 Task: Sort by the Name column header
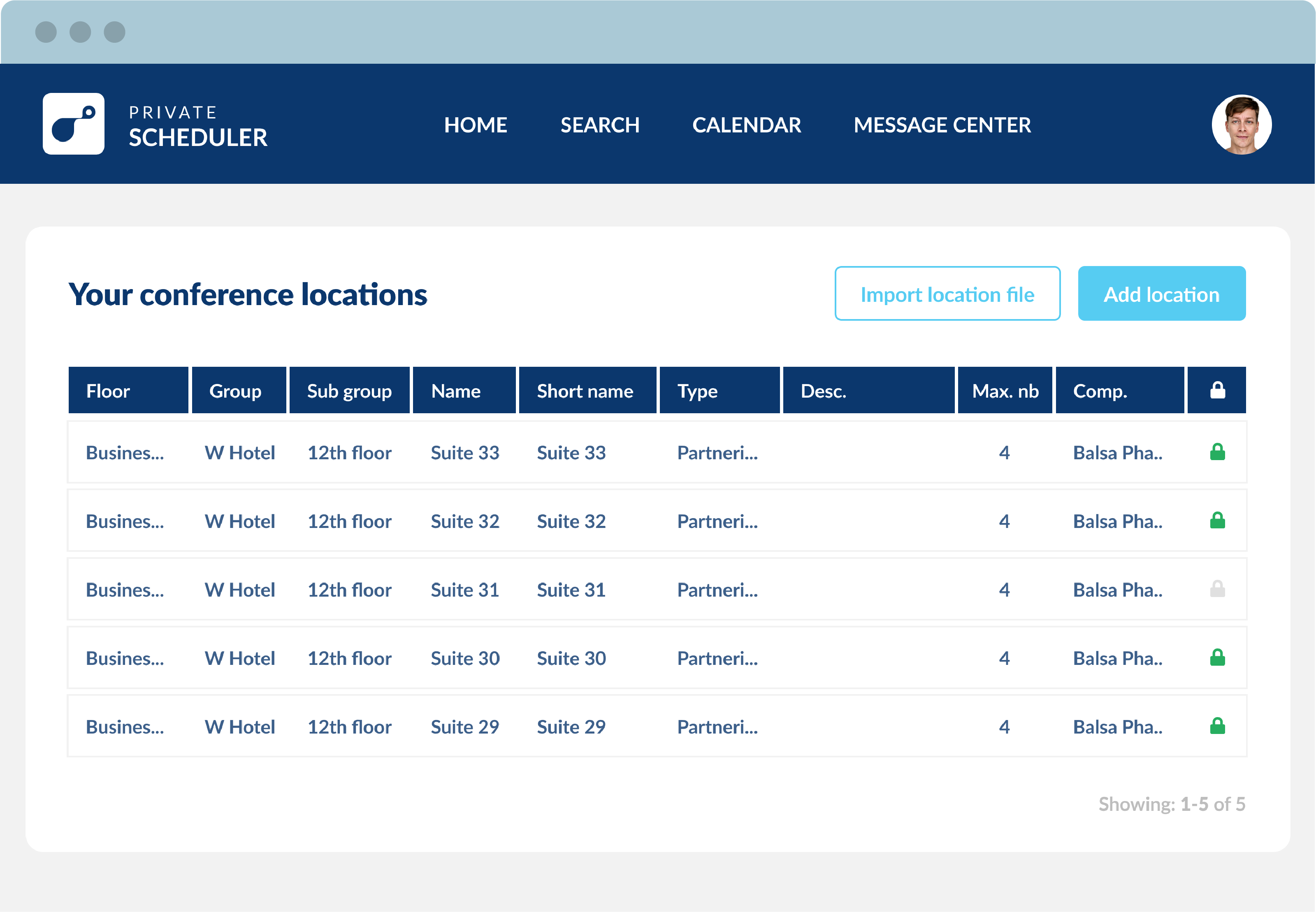[x=464, y=390]
